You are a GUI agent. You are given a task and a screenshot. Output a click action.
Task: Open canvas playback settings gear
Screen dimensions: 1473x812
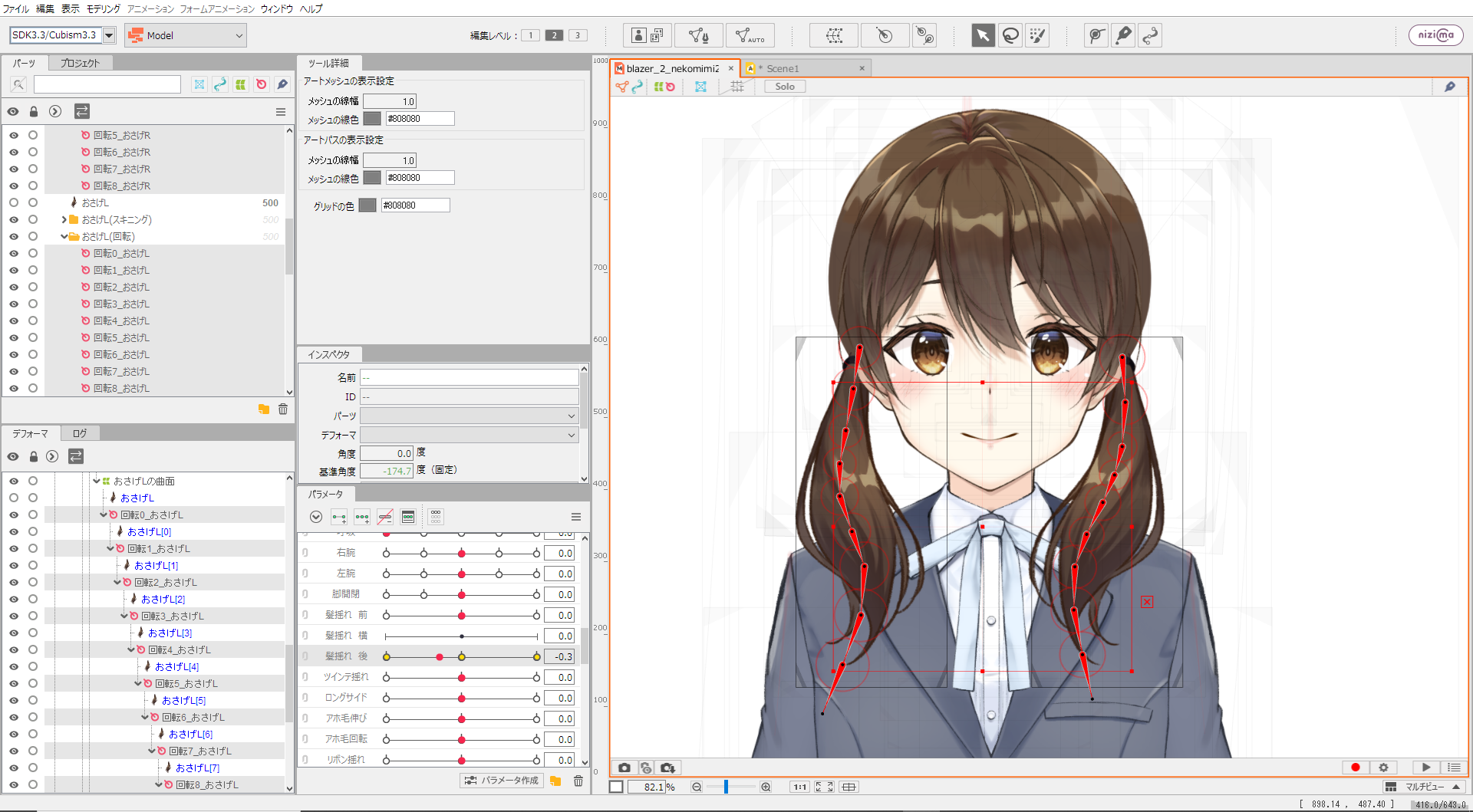1383,768
